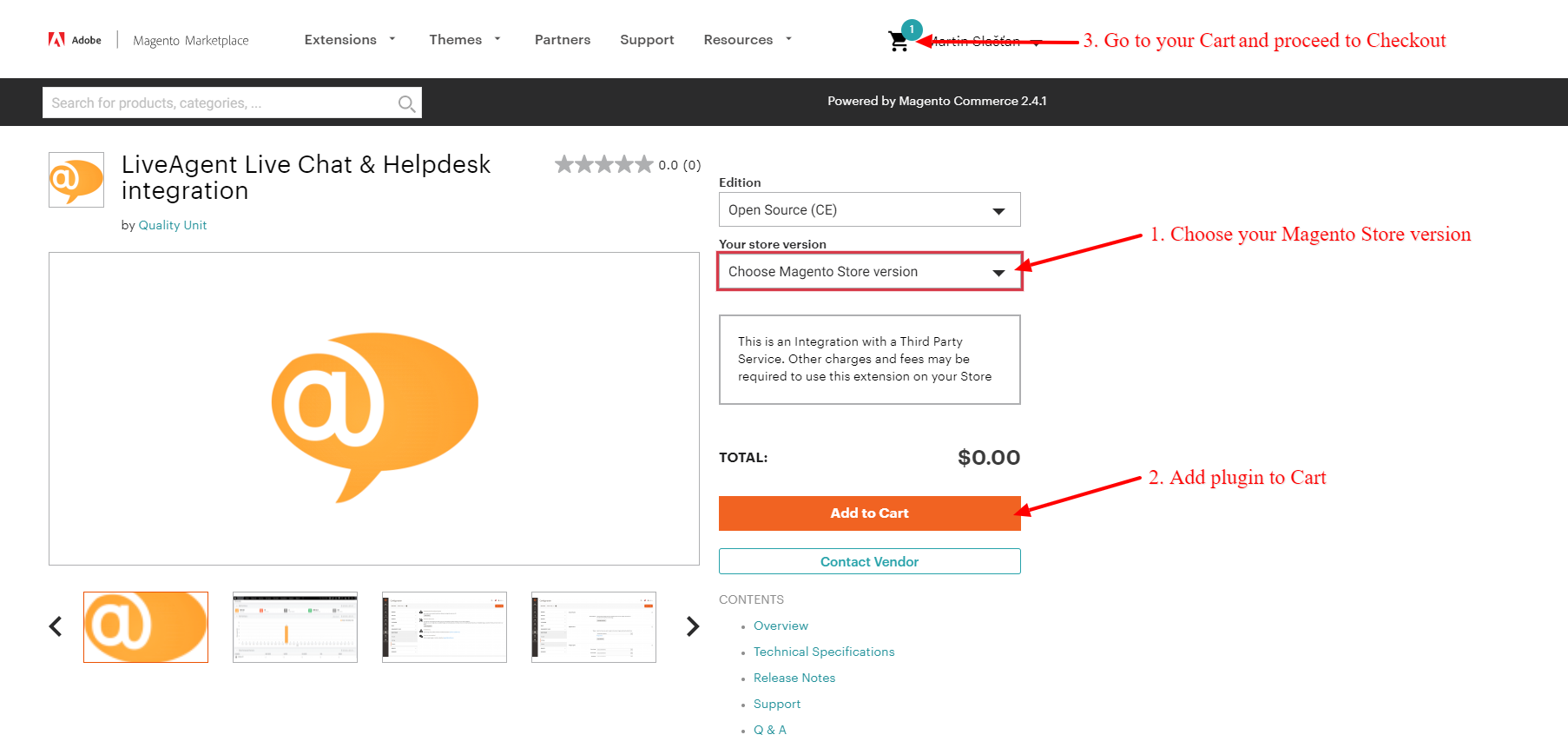Open the Resources menu
1568x748 pixels.
pos(748,40)
